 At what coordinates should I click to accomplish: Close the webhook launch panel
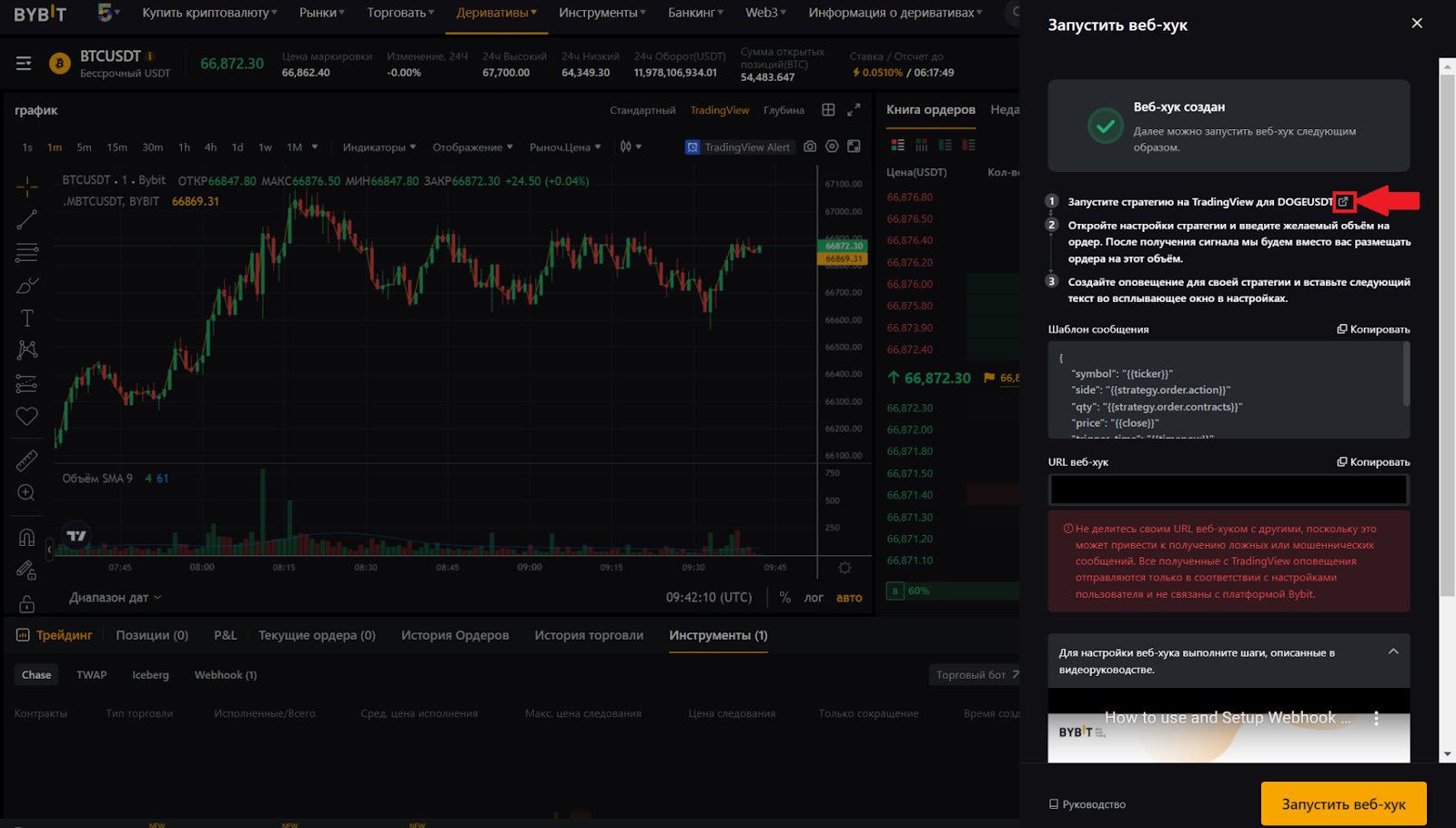click(1417, 24)
